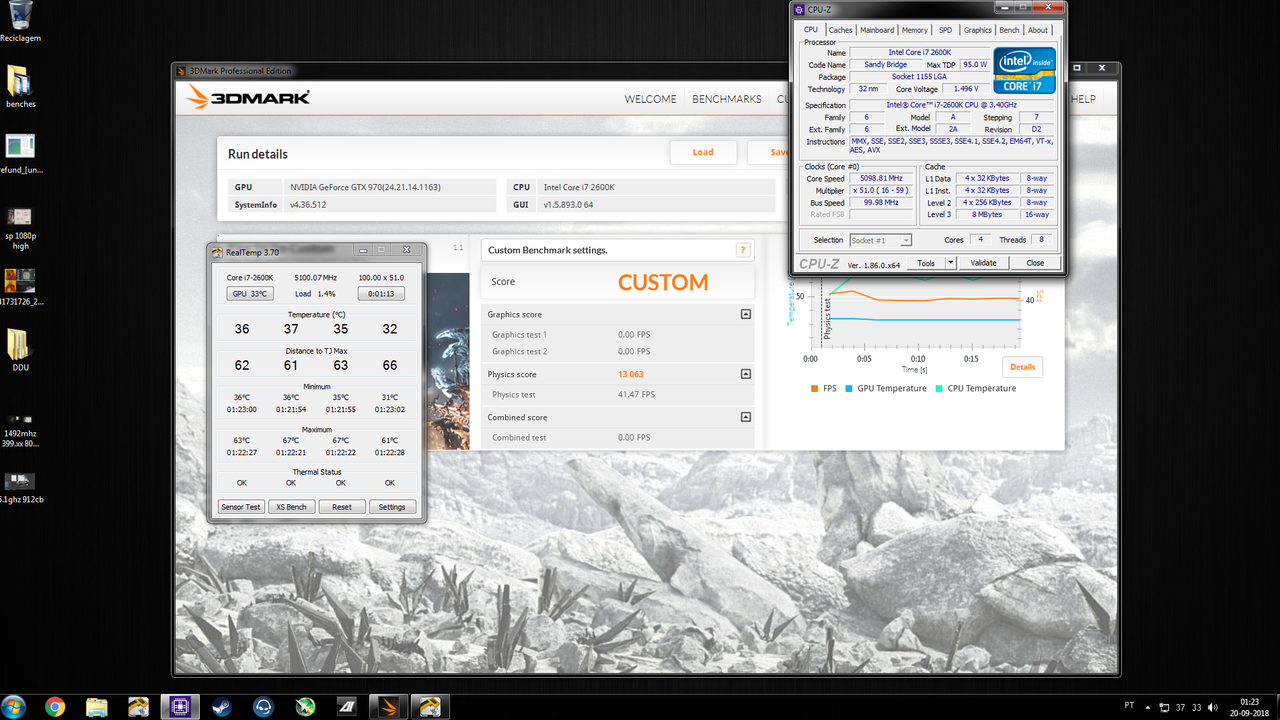Screen dimensions: 1280x720
Task: Collapse the Combined score section
Action: (745, 417)
